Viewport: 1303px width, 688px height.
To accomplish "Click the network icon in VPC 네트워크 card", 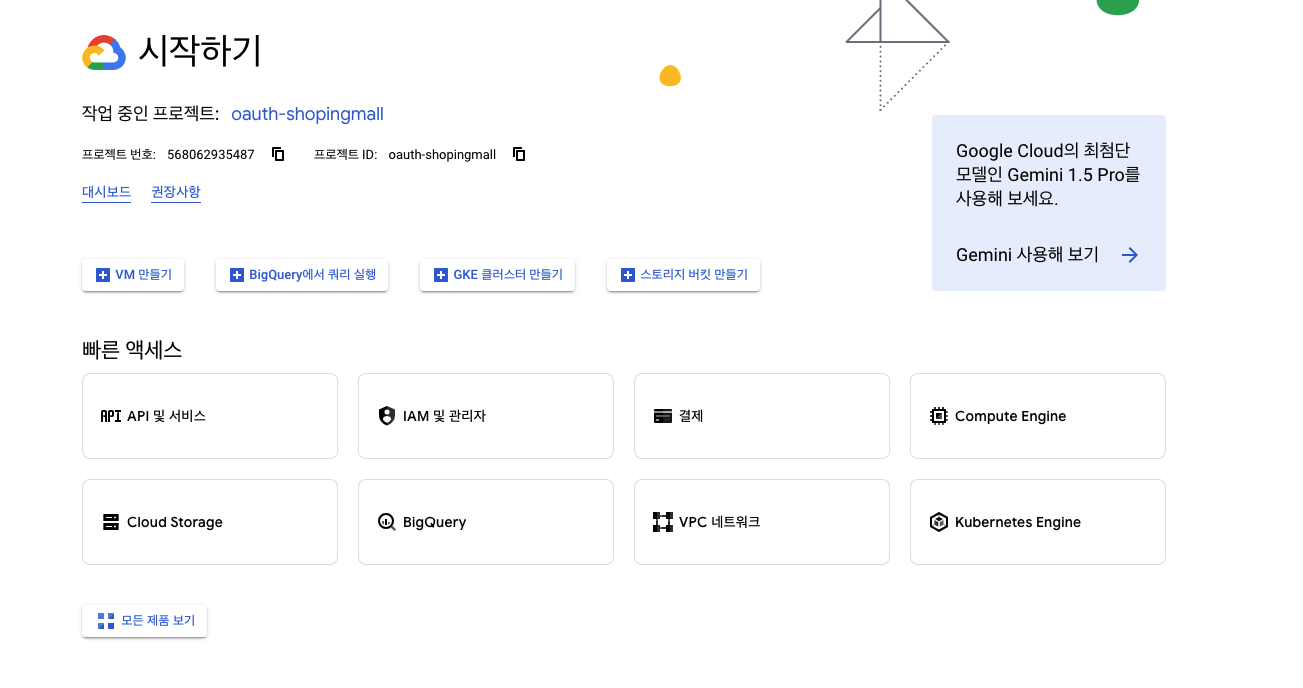I will [663, 522].
